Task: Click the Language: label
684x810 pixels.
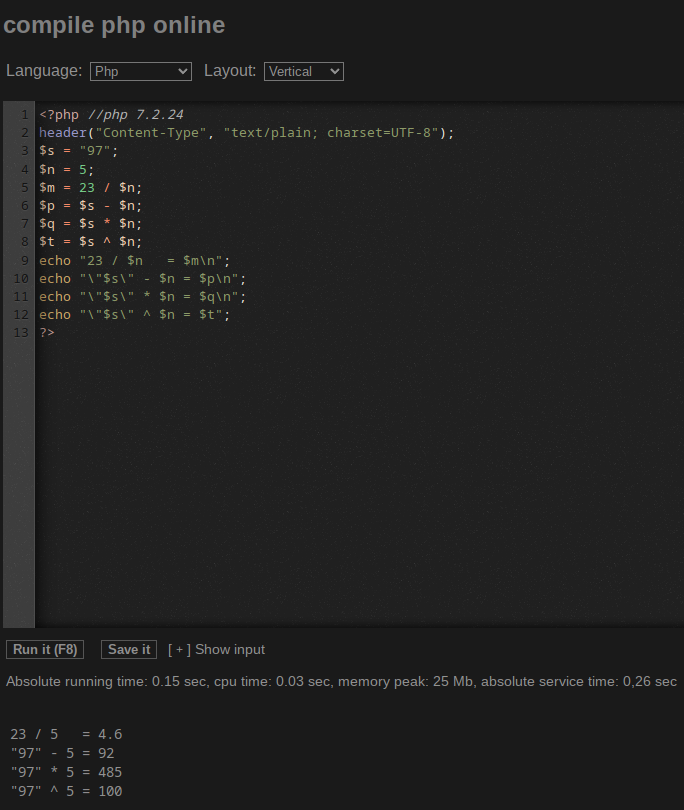Action: click(x=44, y=71)
